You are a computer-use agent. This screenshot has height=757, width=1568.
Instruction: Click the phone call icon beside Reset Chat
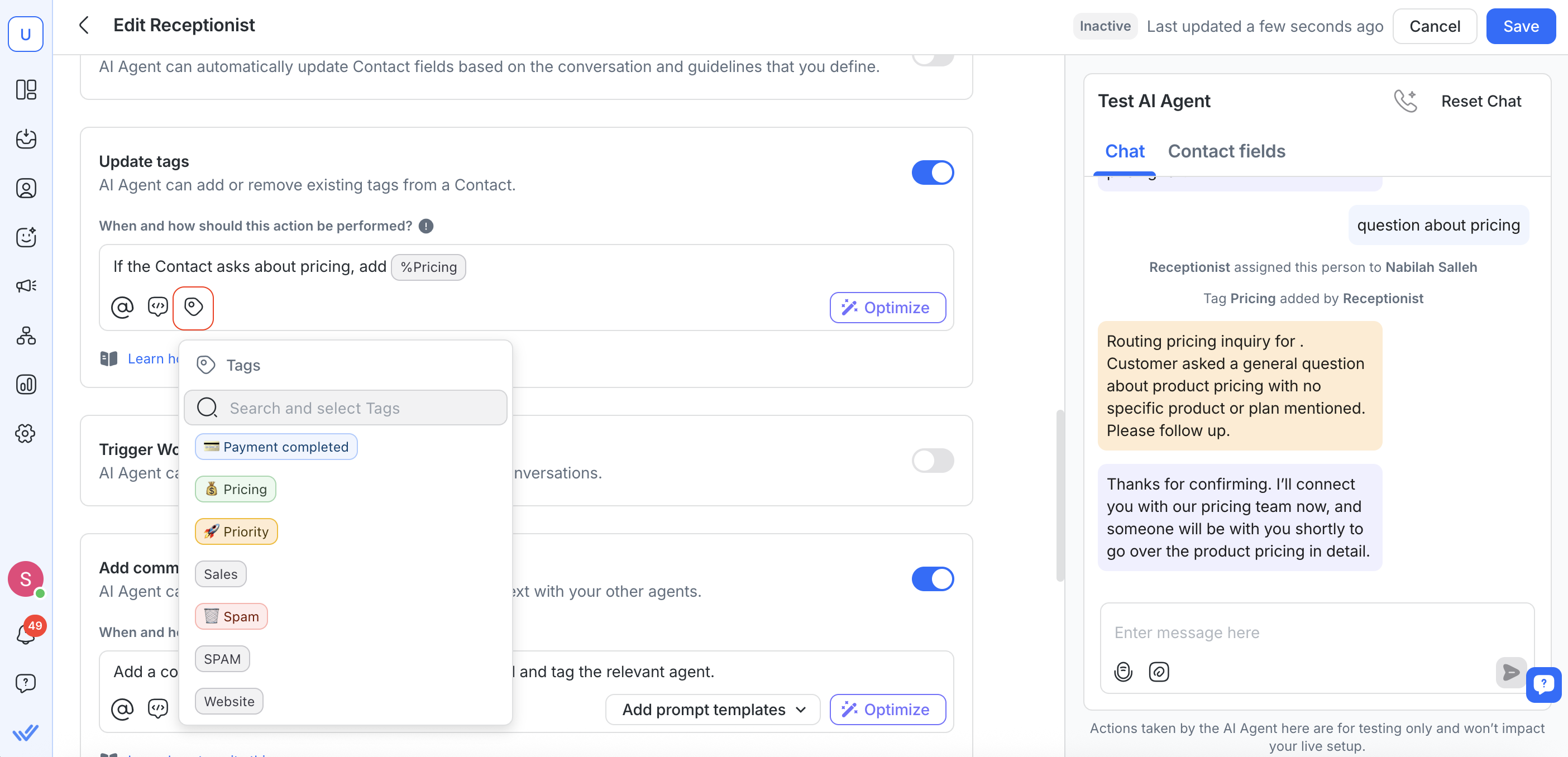[1407, 101]
